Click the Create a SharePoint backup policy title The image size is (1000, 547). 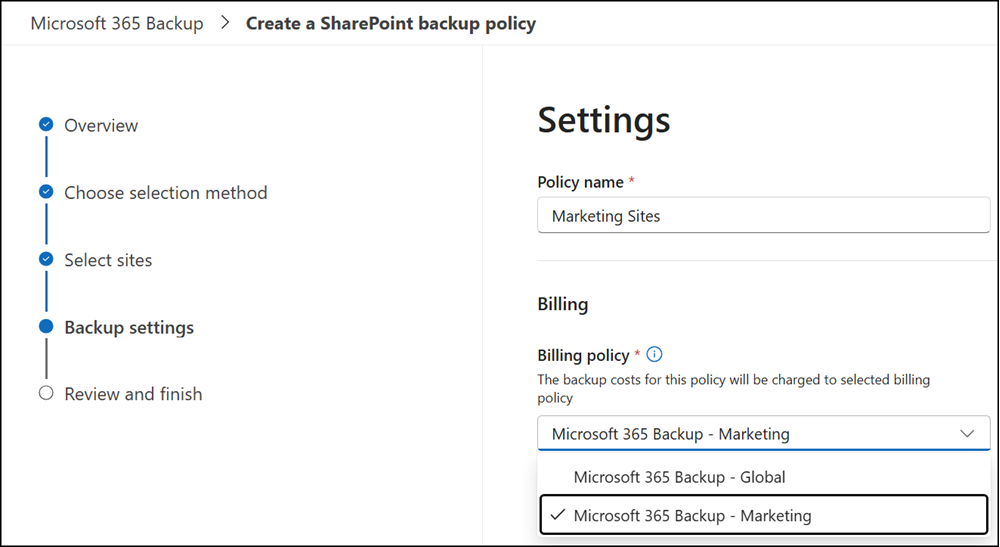391,24
